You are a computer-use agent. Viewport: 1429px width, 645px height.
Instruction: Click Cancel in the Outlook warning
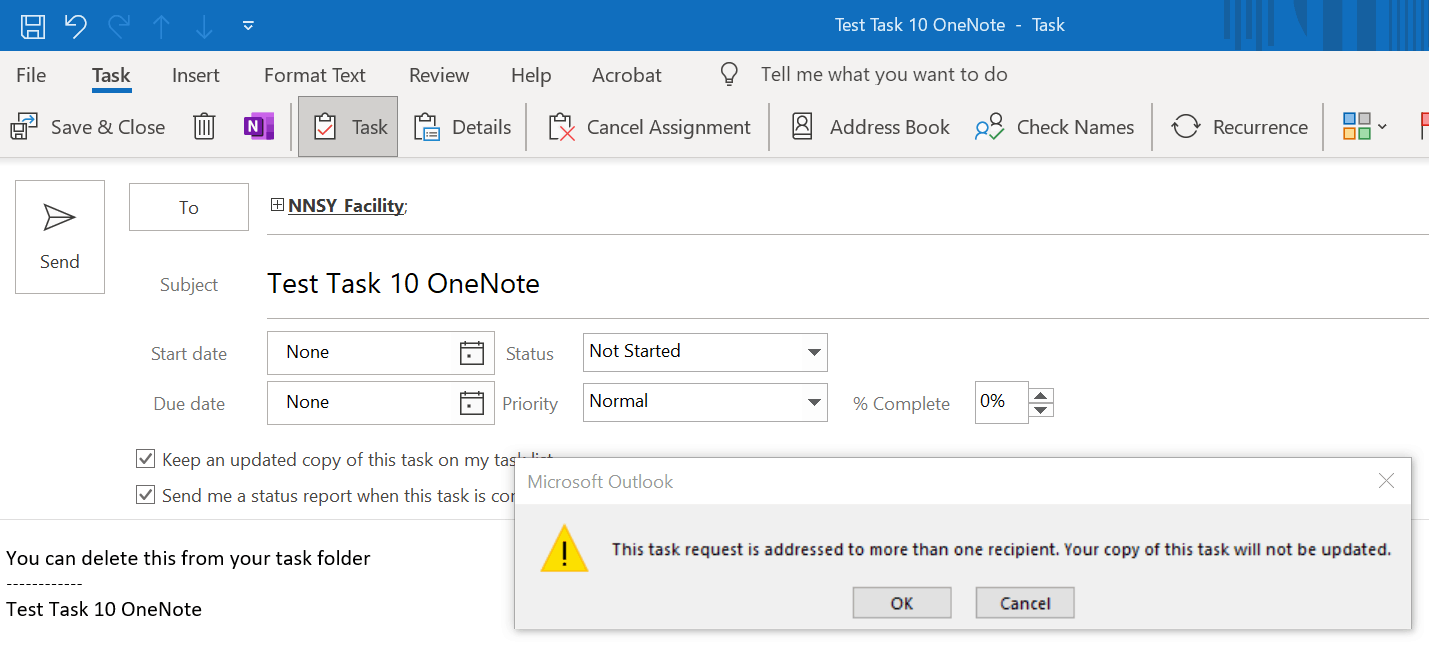[x=1025, y=603]
